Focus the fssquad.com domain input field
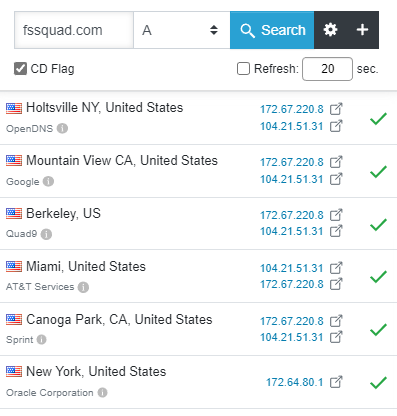 pos(74,30)
